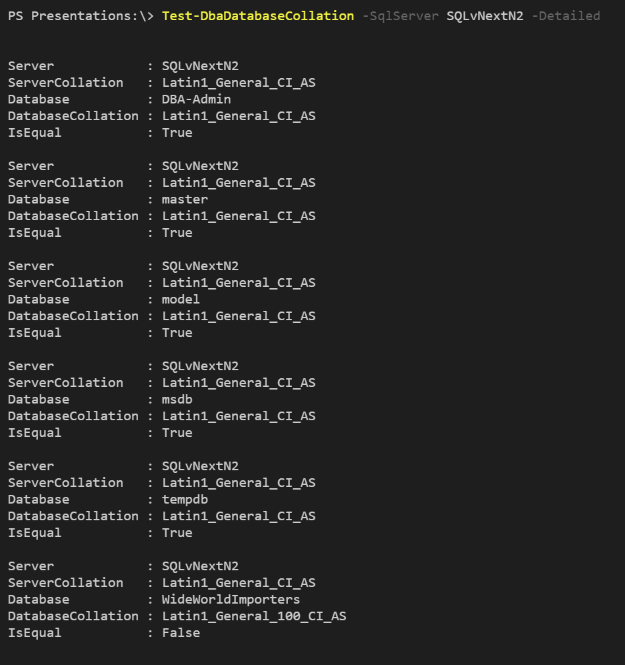
Task: Click the False value for IsEqual
Action: 181,633
